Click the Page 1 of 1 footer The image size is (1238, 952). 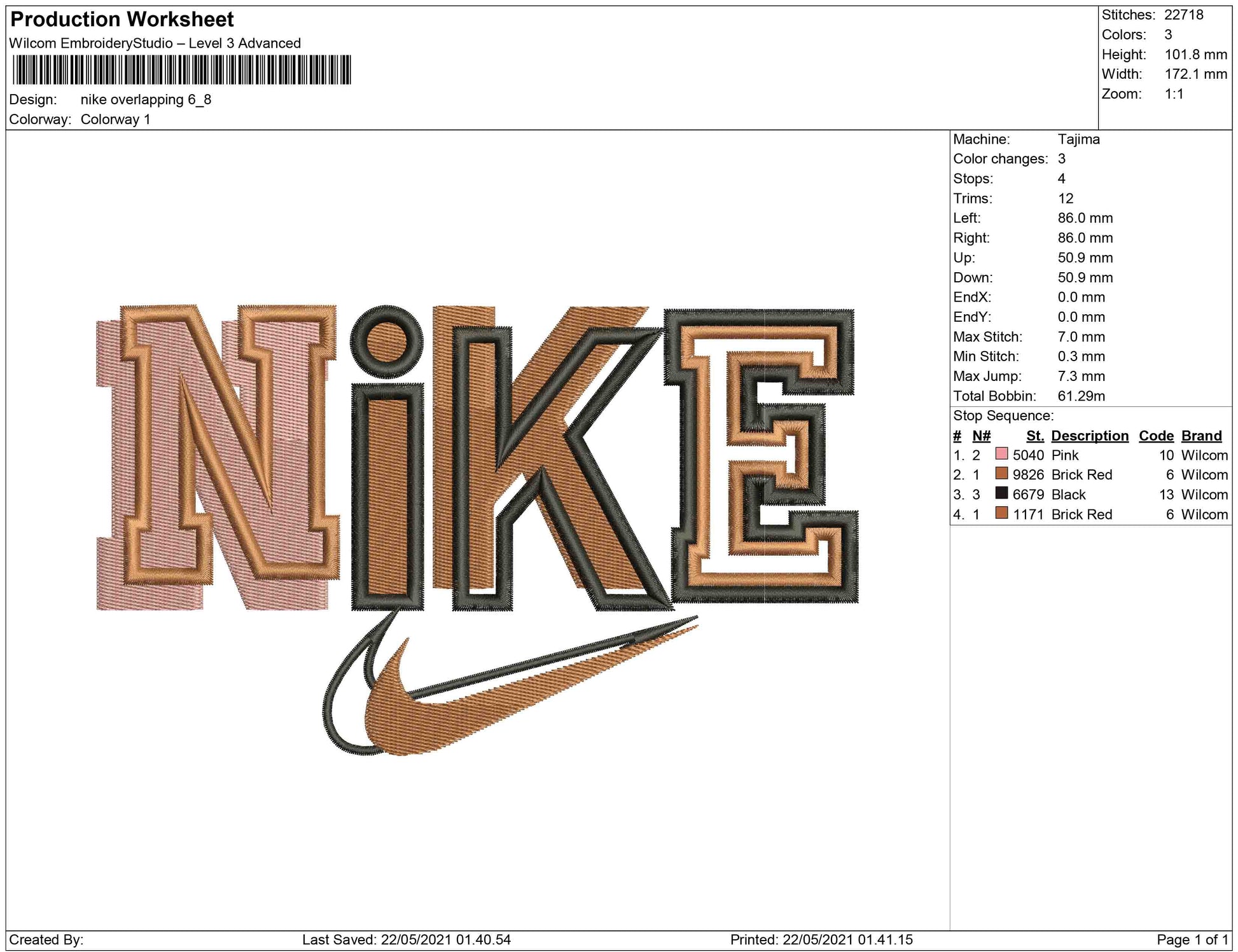tap(1192, 939)
